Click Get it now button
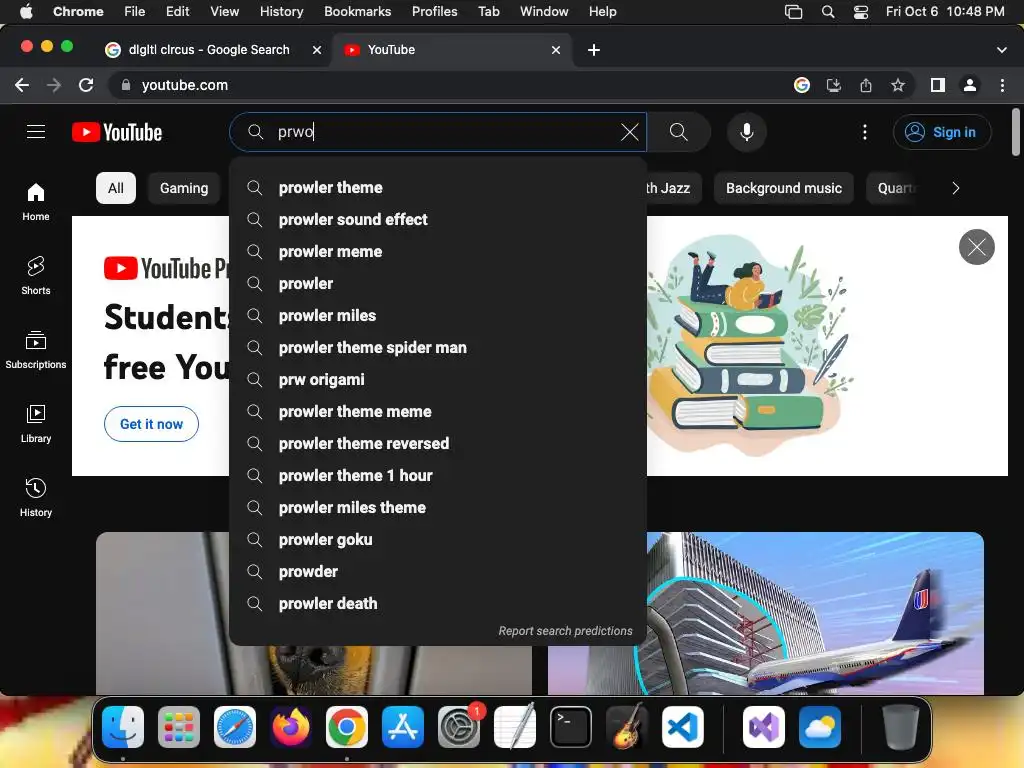1024x768 pixels. (x=152, y=424)
